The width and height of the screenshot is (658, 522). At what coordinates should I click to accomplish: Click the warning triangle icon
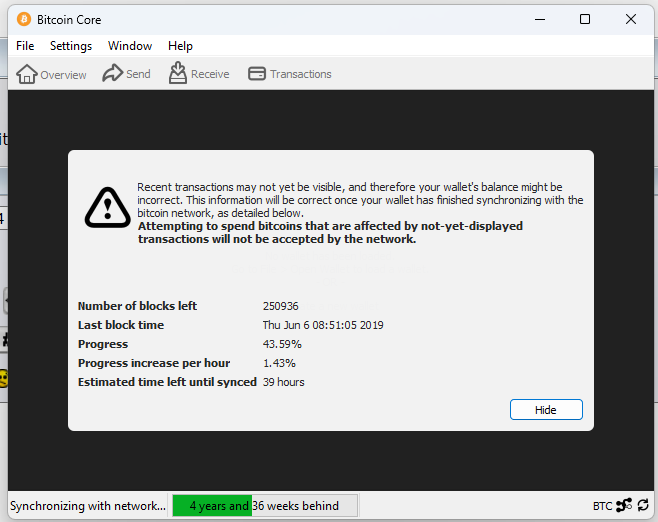click(x=108, y=208)
